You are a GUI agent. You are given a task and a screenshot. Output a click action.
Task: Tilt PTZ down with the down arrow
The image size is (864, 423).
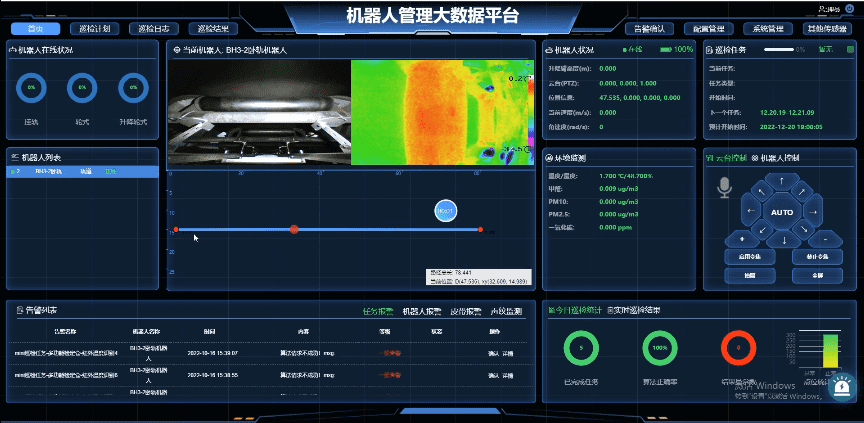[x=783, y=240]
